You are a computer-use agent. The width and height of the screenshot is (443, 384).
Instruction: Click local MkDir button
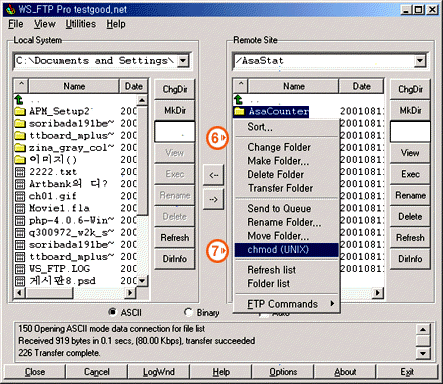[175, 110]
